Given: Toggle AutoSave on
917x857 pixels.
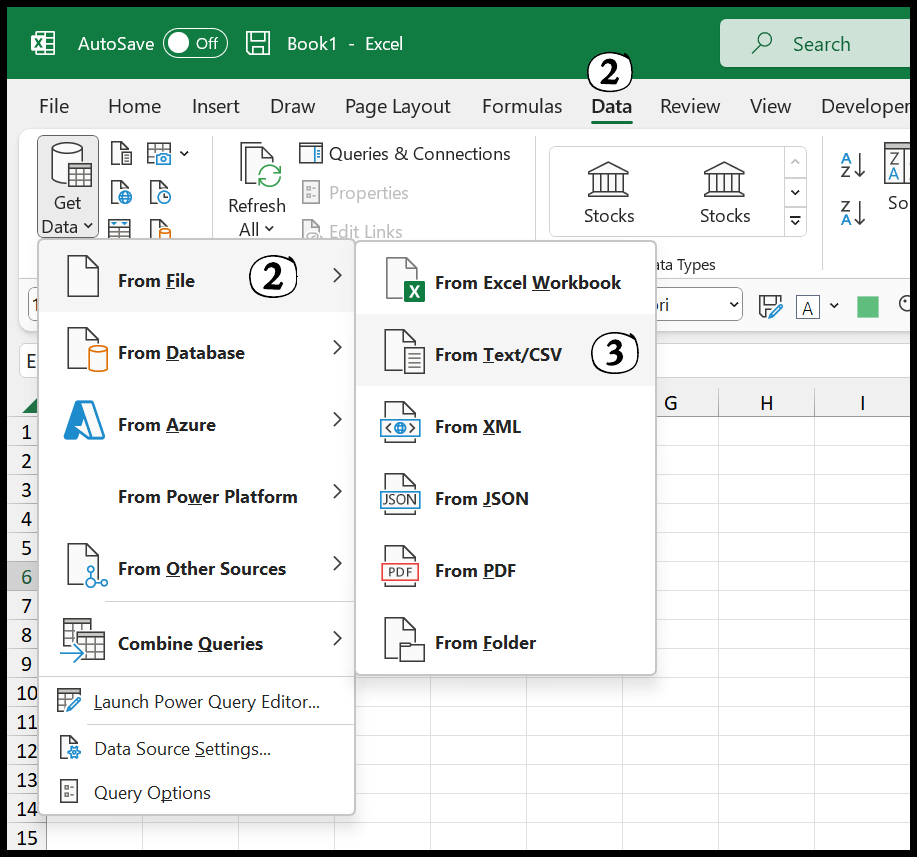Looking at the screenshot, I should pos(194,43).
